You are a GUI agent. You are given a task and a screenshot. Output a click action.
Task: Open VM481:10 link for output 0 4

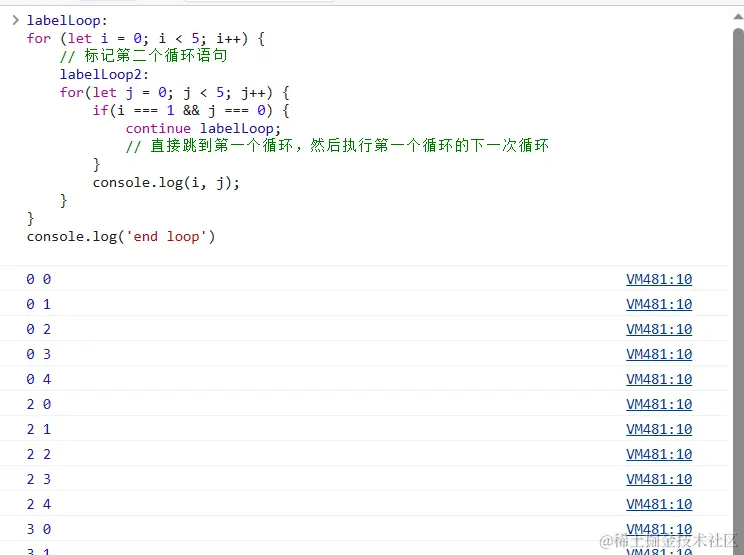(x=659, y=379)
